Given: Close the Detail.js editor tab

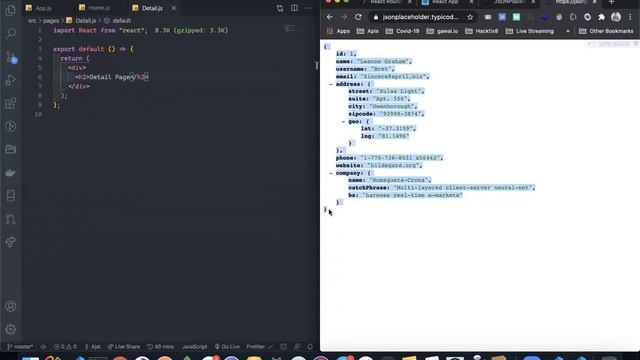Looking at the screenshot, I should [x=173, y=8].
